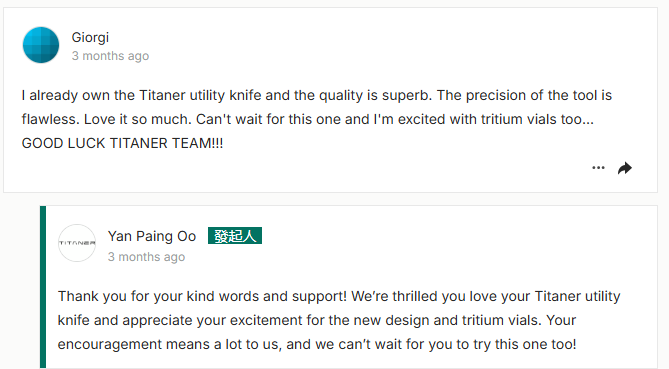Click the share arrow icon on Giorgi's comment
669x369 pixels.
pyautogui.click(x=625, y=168)
